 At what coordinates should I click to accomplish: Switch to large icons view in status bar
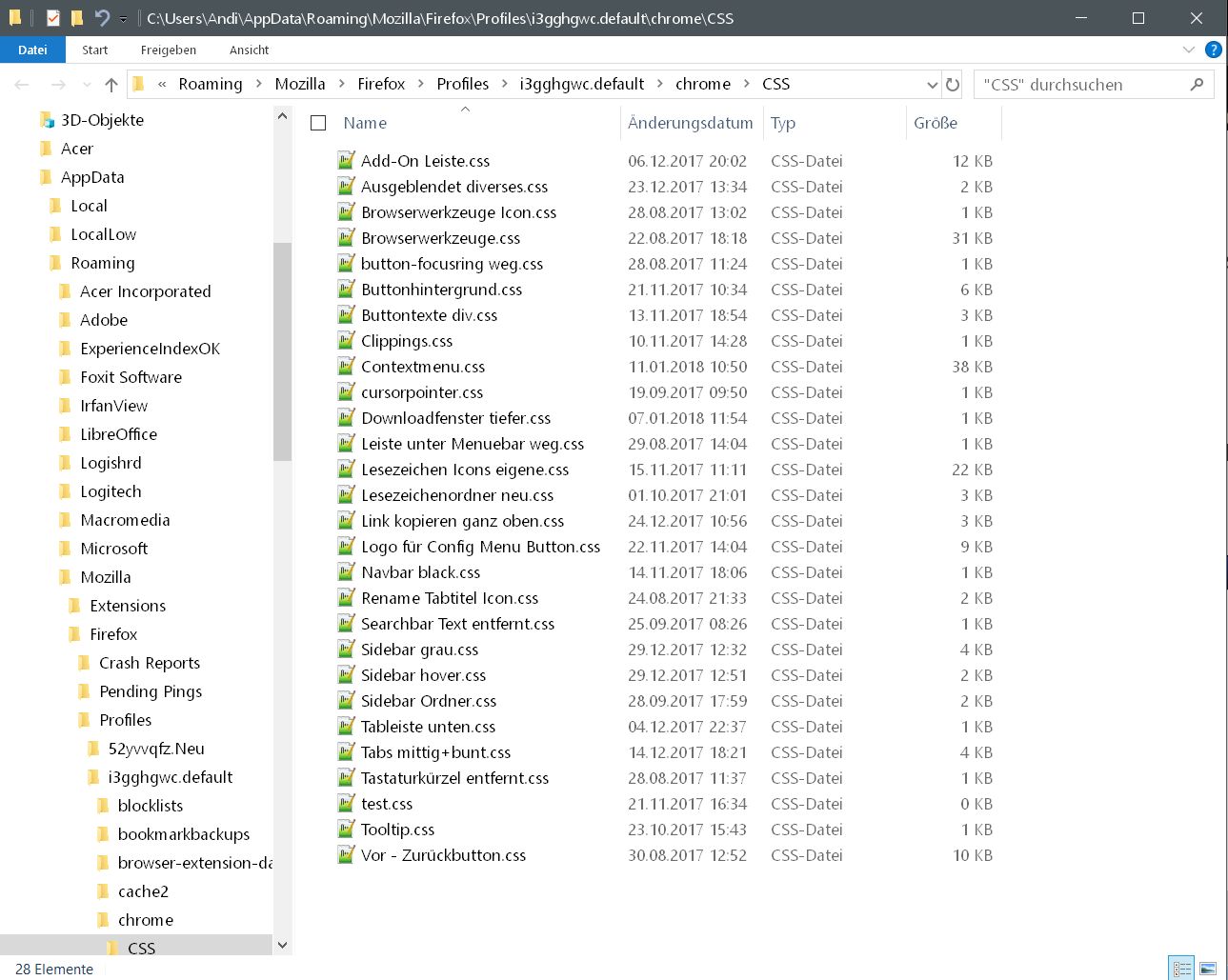[1207, 969]
